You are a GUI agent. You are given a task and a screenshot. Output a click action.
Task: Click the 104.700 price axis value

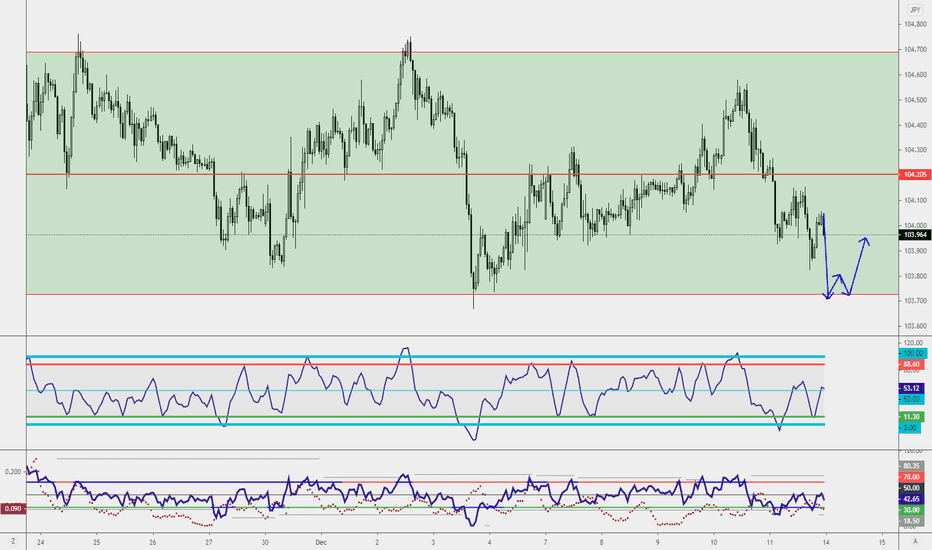915,49
